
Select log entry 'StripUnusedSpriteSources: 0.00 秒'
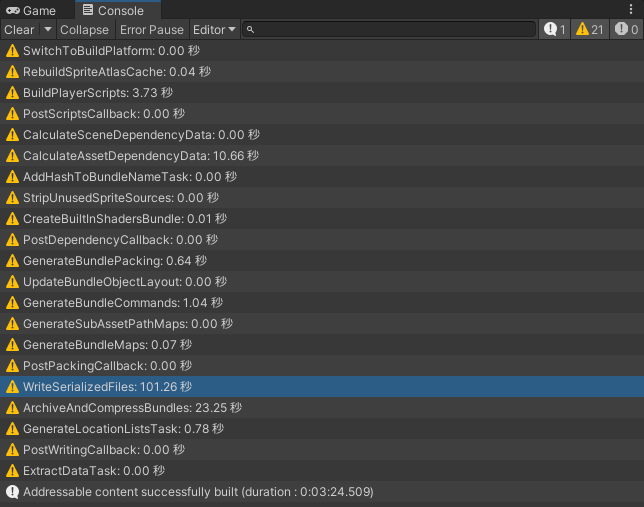coord(322,198)
